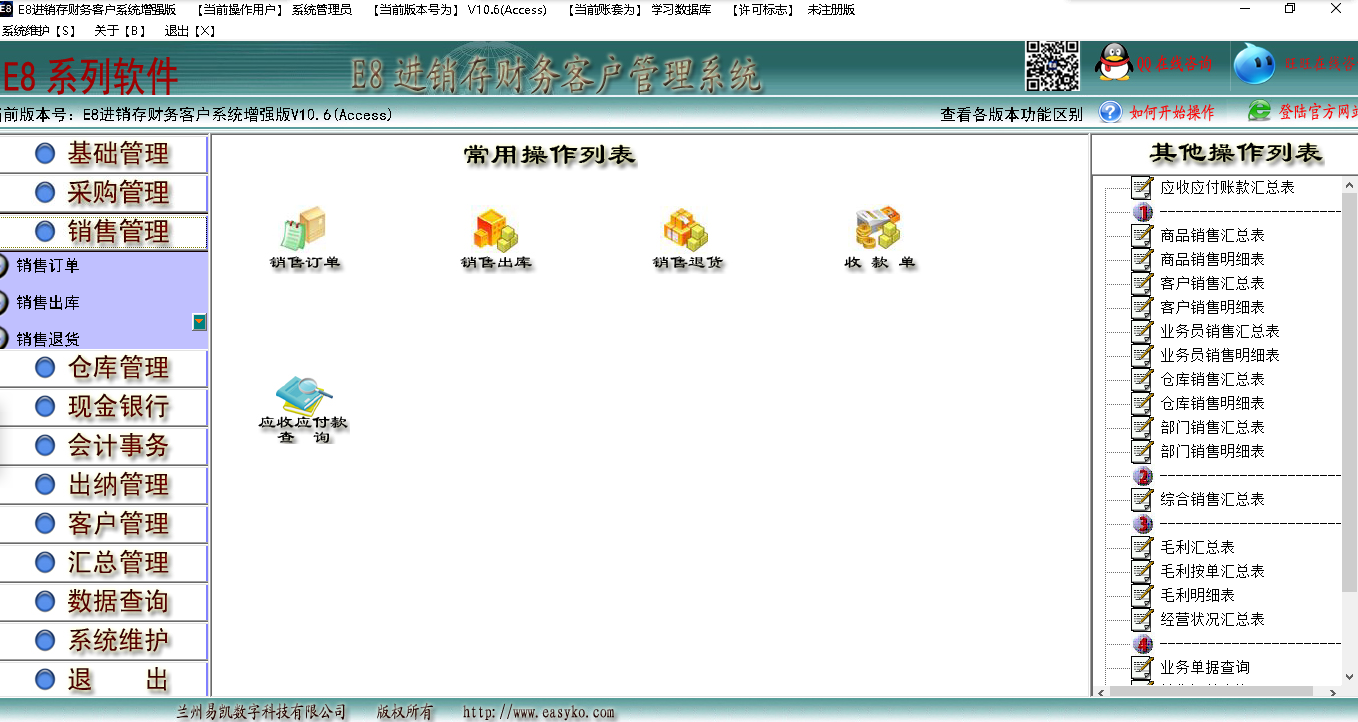Click the 退 出 sidebar button
1358x722 pixels.
[103, 679]
